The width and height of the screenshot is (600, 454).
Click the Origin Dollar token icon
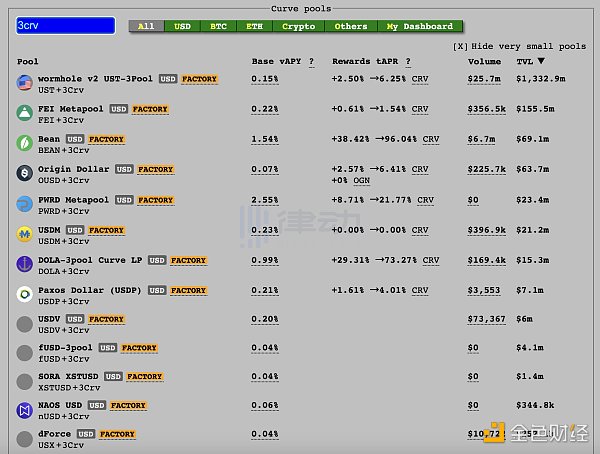point(25,174)
